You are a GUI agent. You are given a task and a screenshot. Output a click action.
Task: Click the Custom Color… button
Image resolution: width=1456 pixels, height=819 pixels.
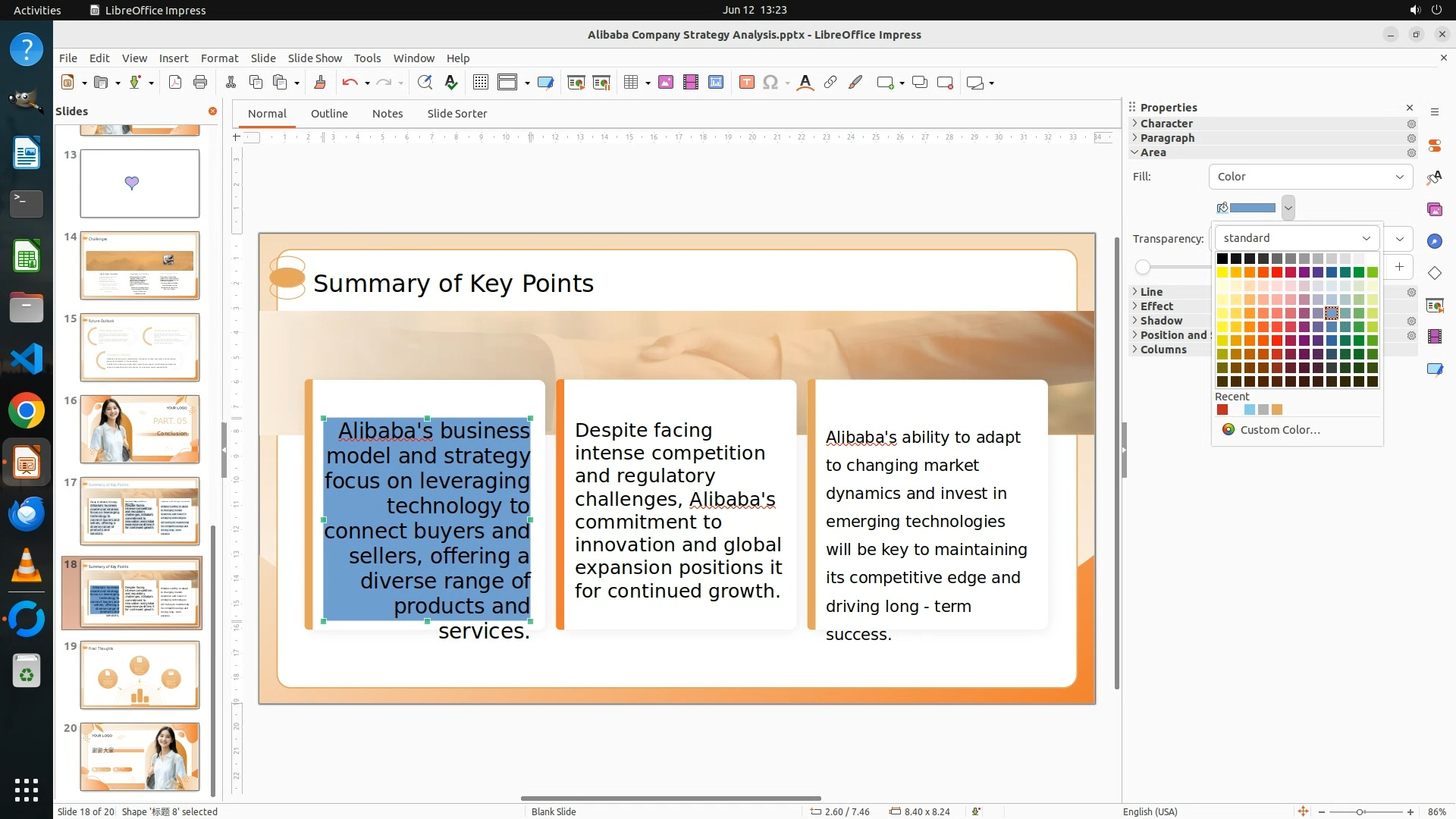(x=1280, y=430)
